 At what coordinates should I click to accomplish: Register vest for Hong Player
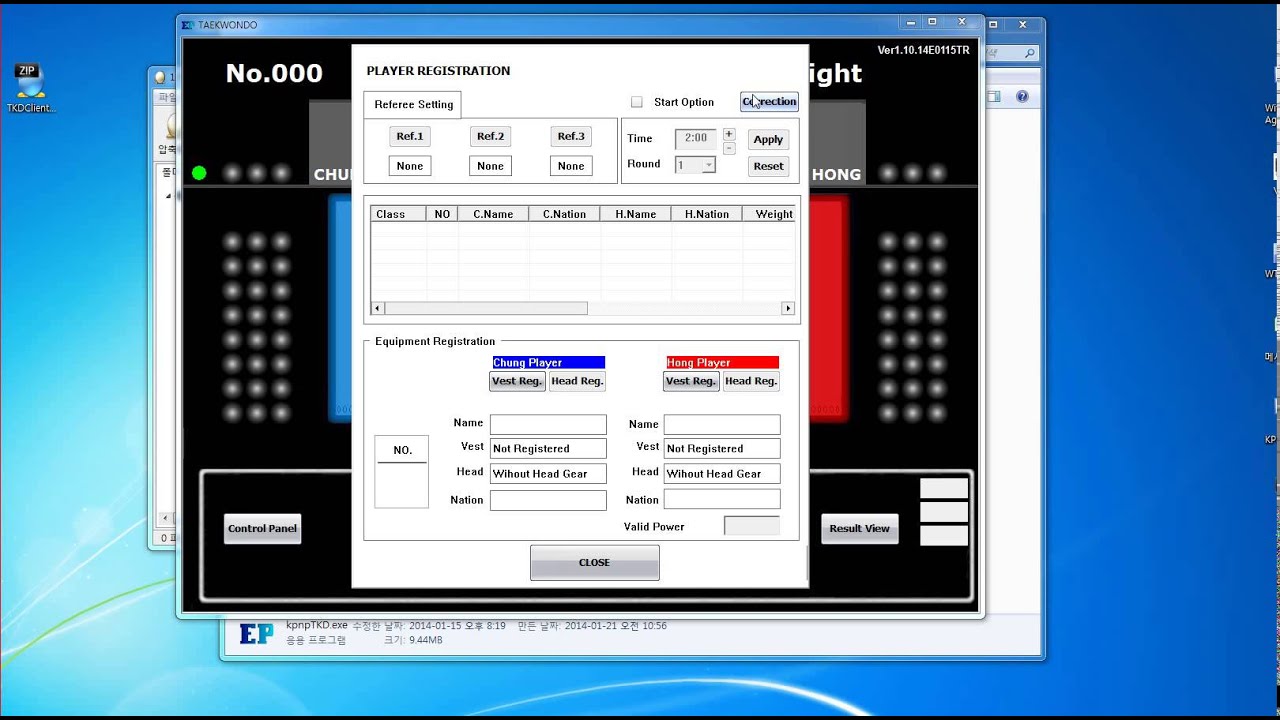coord(691,381)
